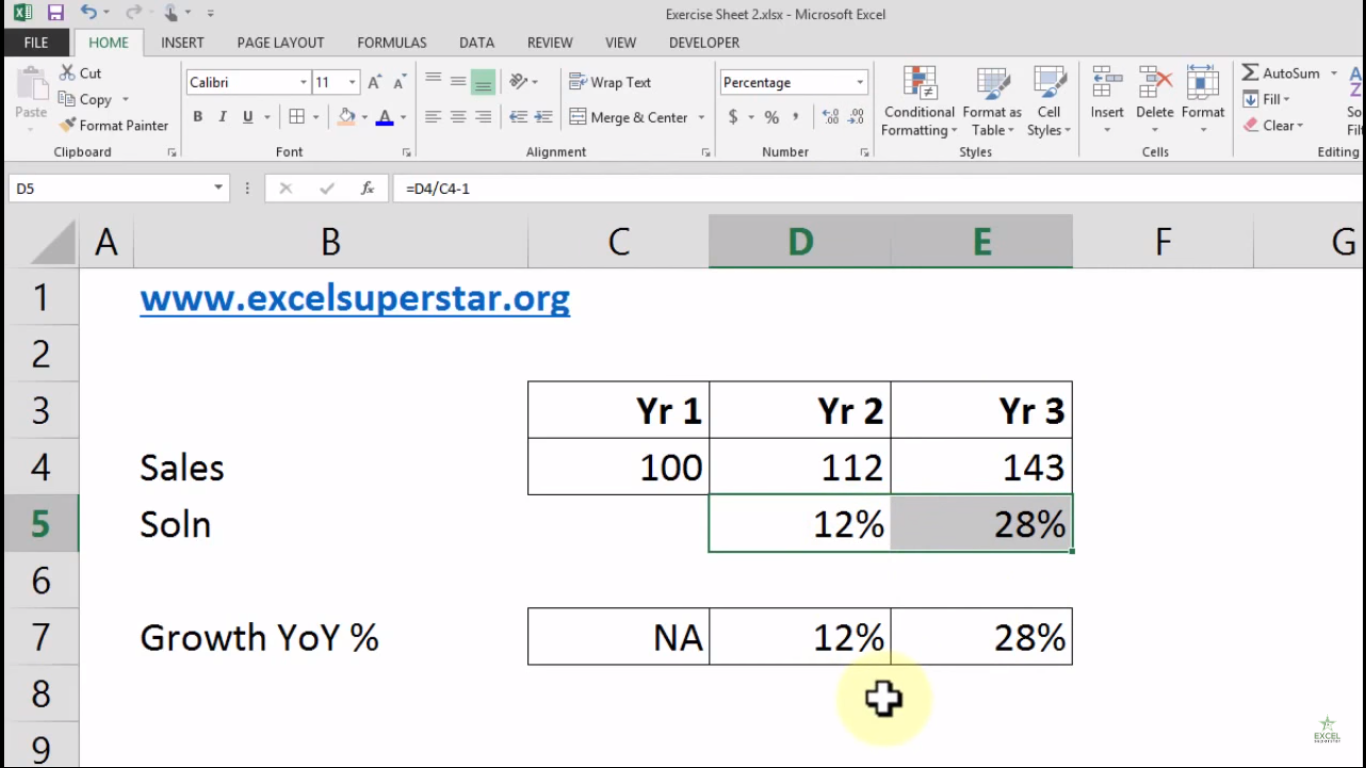
Task: Click the Orientation text angle icon
Action: pyautogui.click(x=518, y=82)
